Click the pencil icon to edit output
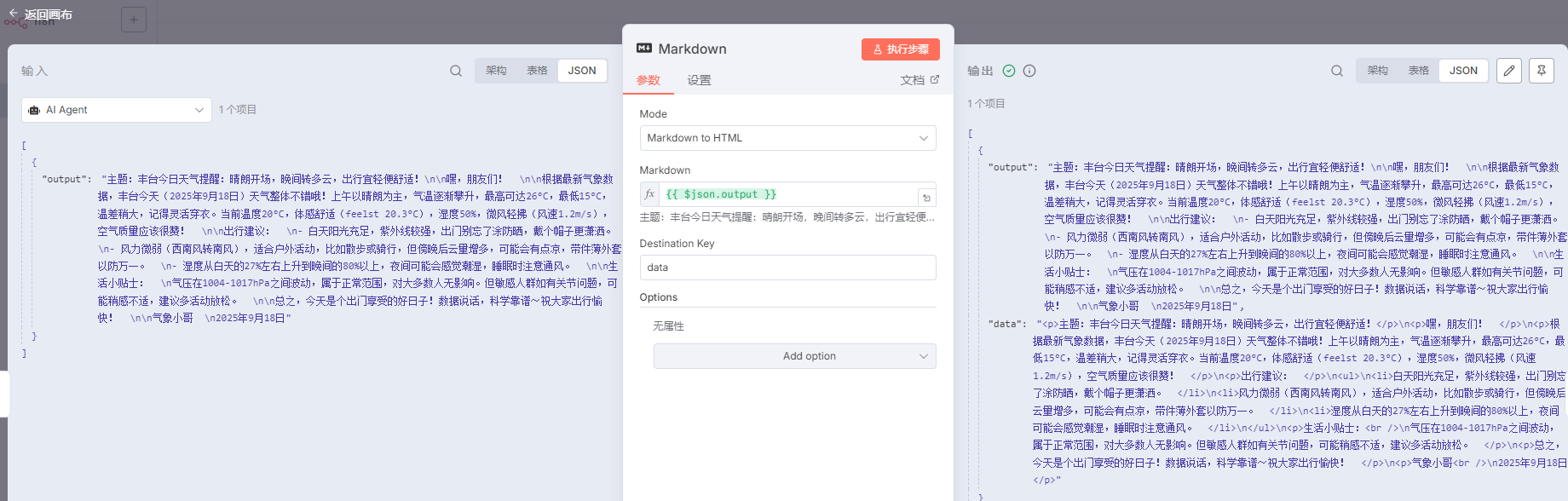The height and width of the screenshot is (501, 1568). coord(1509,71)
